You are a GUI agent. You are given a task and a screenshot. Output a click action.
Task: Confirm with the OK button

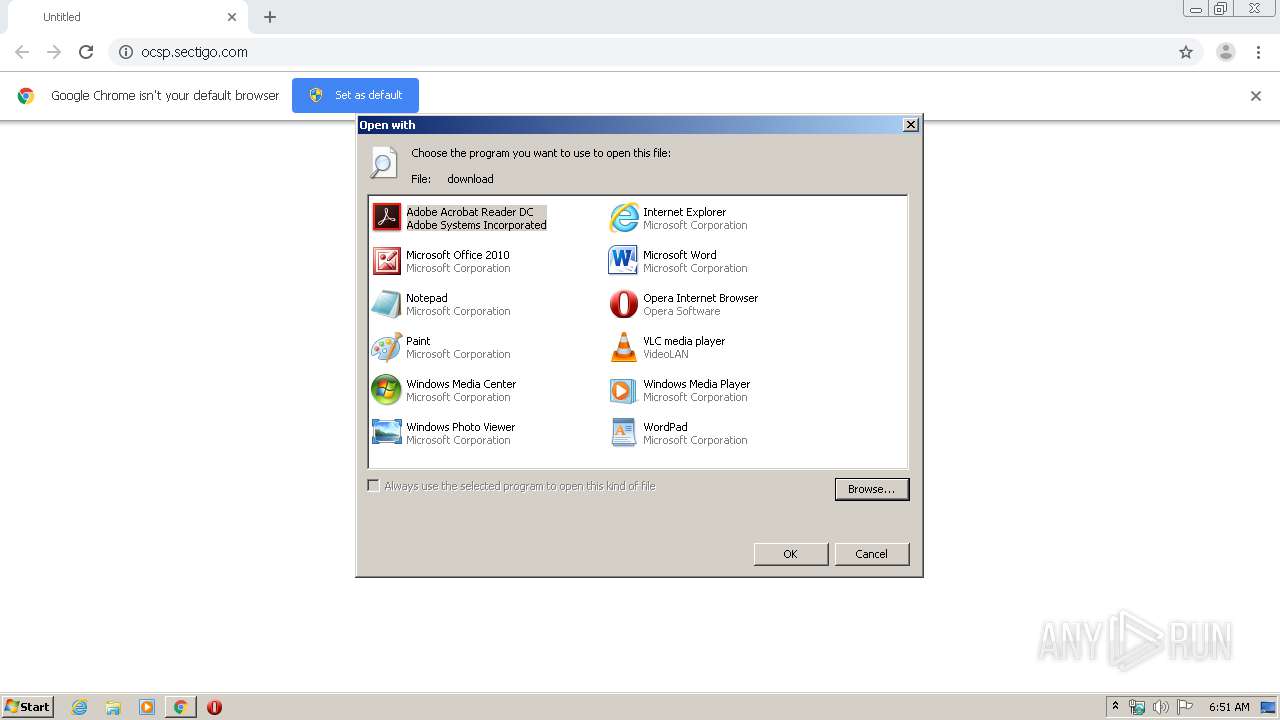pyautogui.click(x=790, y=554)
